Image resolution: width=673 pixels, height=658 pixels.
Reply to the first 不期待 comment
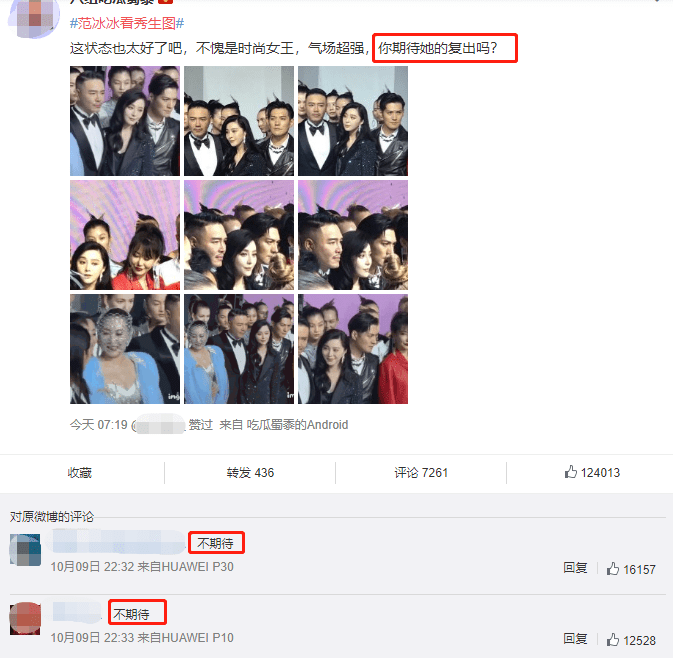(x=575, y=568)
